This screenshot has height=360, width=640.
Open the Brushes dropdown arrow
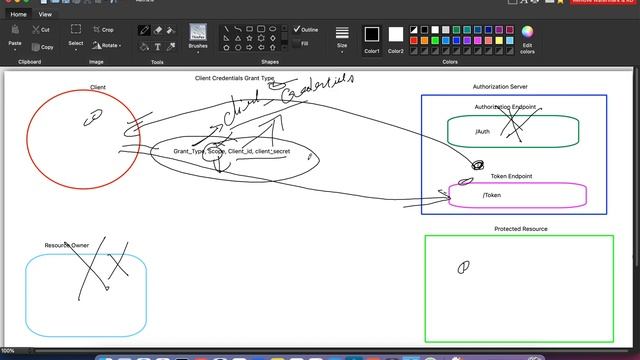(198, 52)
